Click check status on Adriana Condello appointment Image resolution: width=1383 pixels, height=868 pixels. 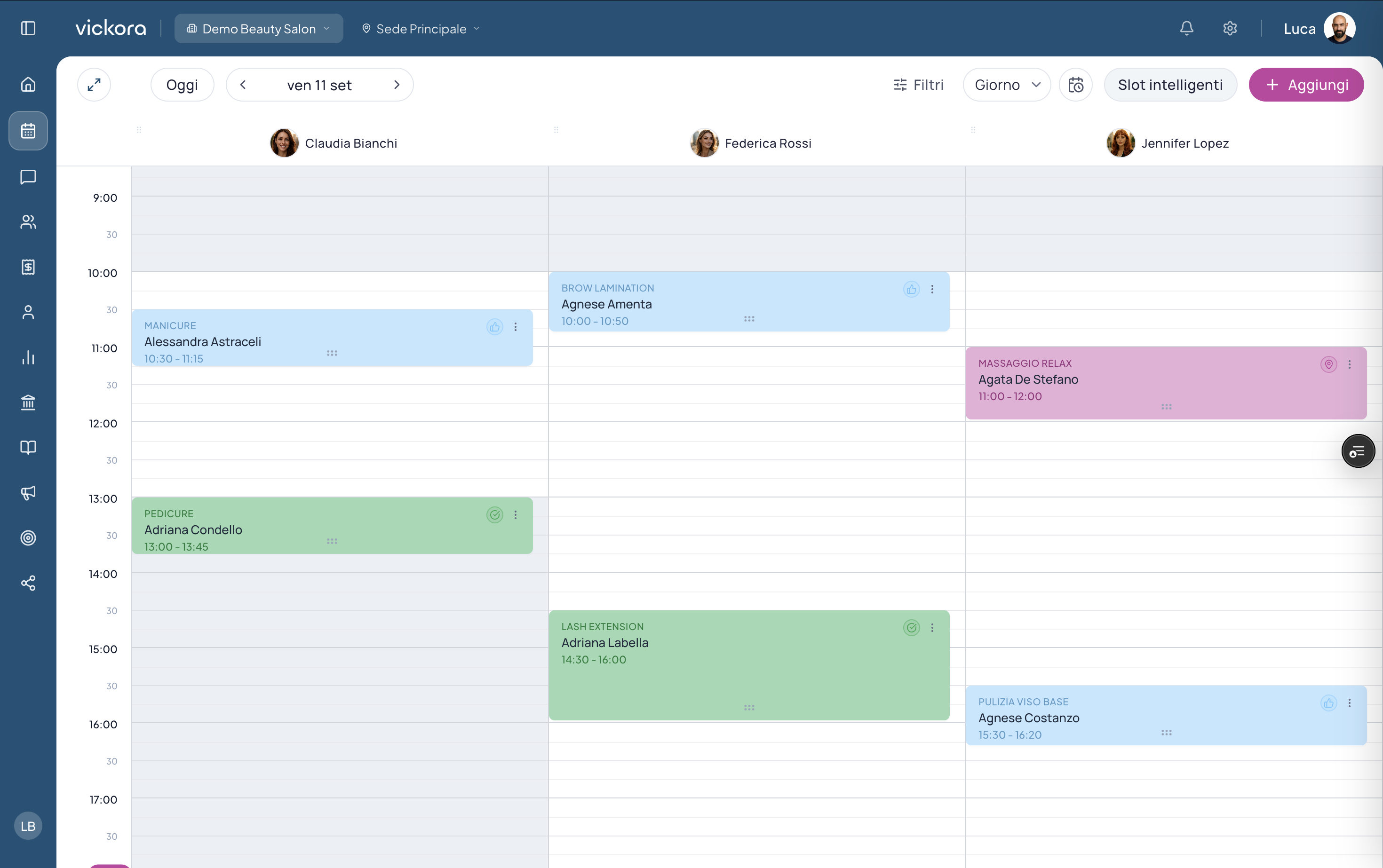[x=494, y=515]
